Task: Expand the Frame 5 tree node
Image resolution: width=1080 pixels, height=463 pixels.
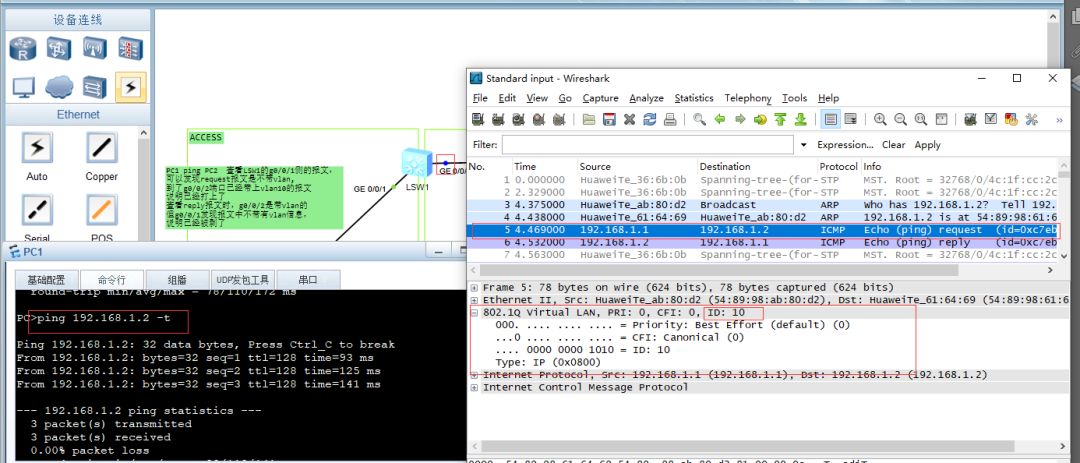Action: pyautogui.click(x=475, y=287)
